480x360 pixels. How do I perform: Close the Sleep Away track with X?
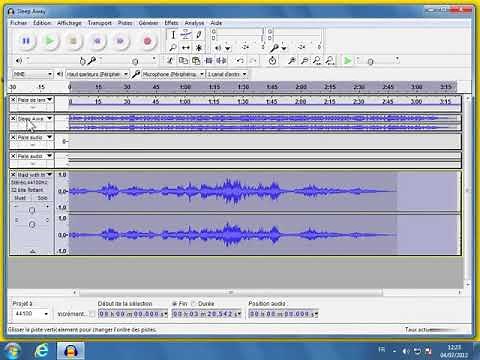pos(13,118)
